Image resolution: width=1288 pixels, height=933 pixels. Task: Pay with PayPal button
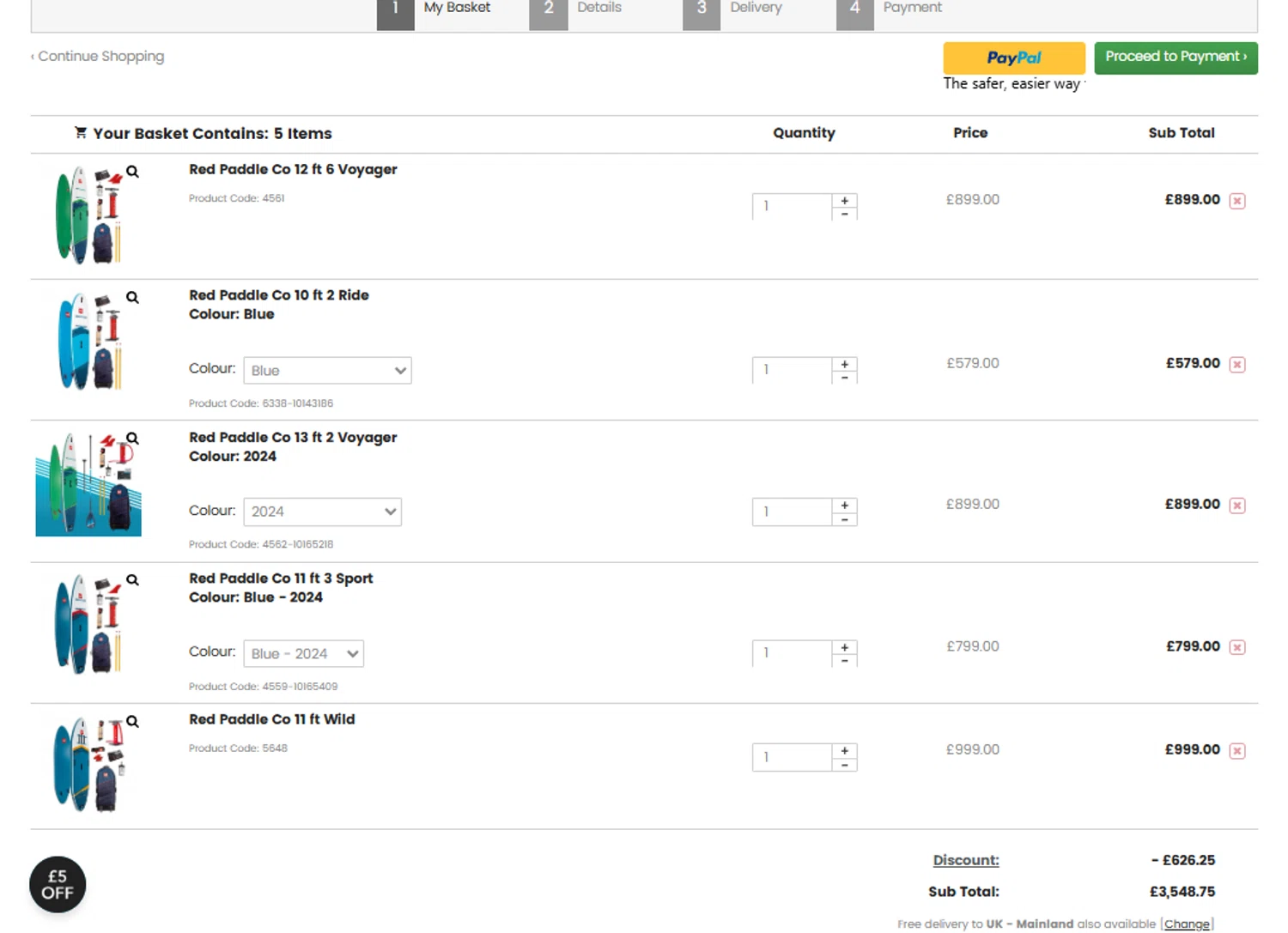pos(1014,58)
